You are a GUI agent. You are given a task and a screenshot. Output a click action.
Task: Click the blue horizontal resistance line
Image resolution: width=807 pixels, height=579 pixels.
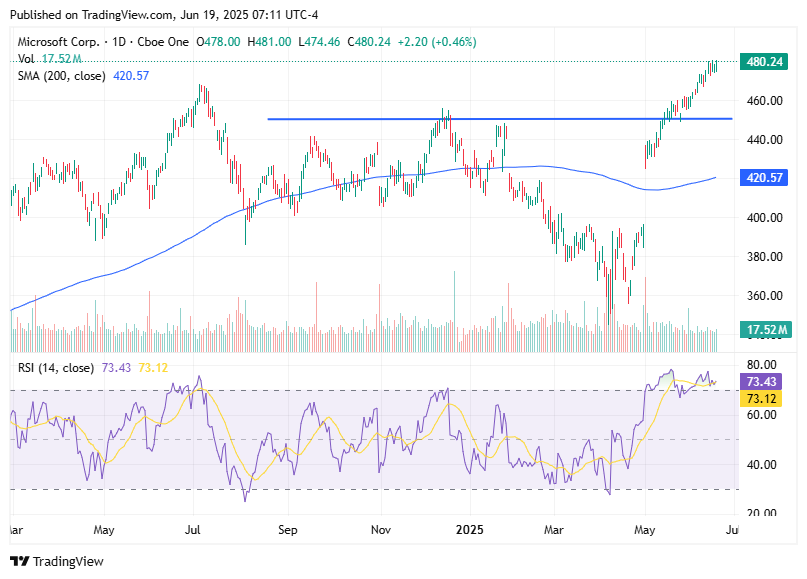(500, 119)
